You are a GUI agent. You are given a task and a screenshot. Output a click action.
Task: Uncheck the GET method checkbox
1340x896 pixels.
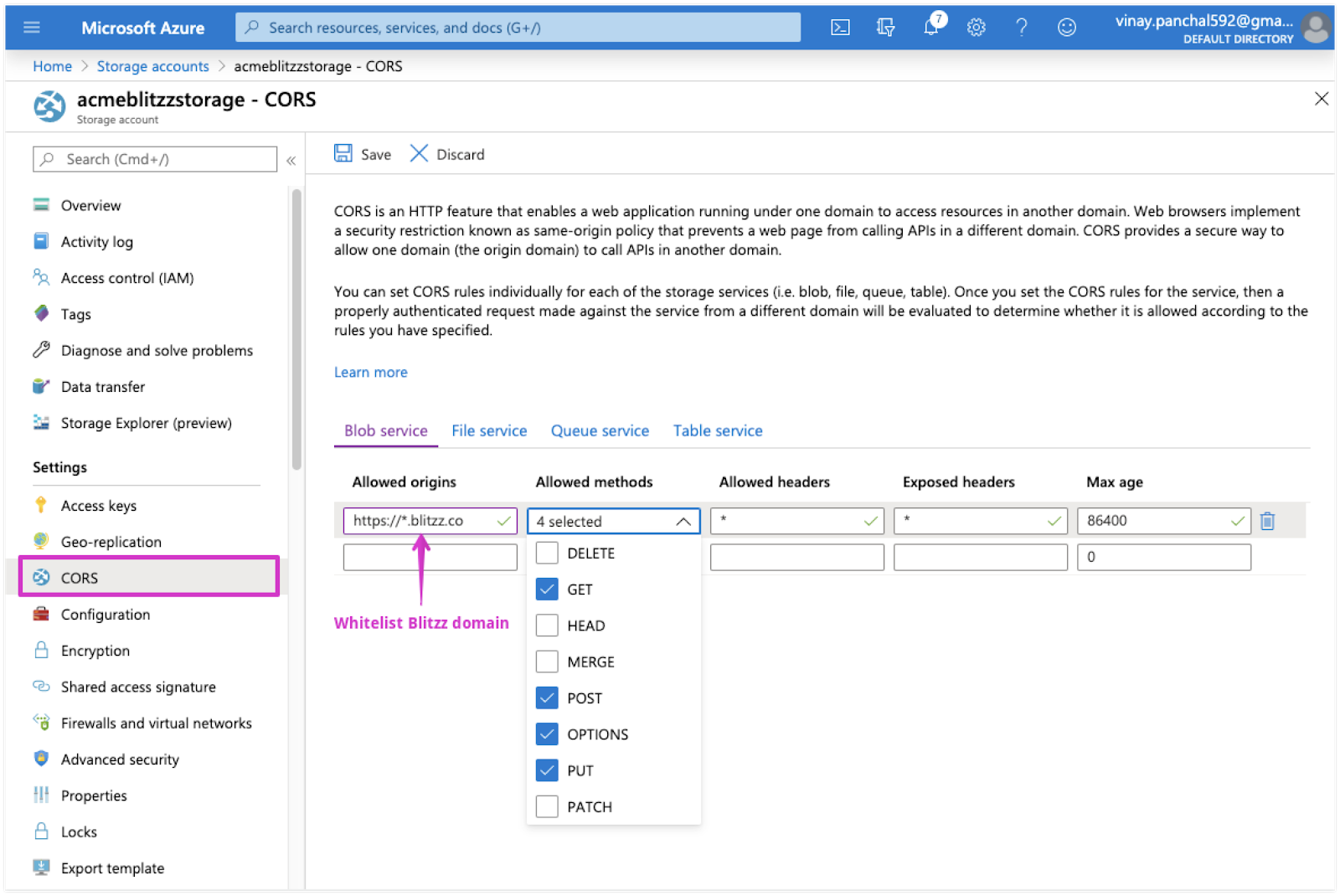point(547,589)
